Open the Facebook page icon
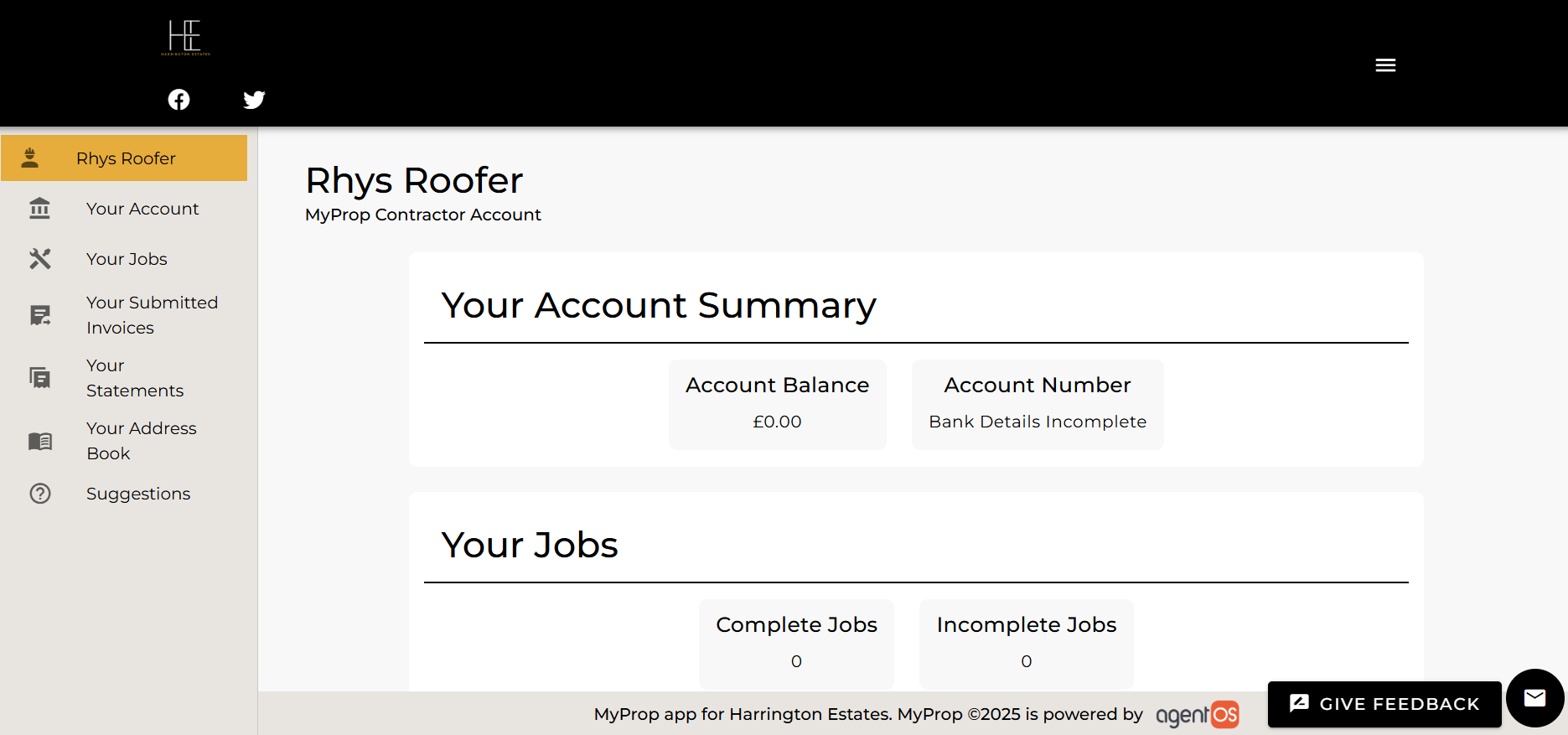Viewport: 1568px width, 735px height. (x=179, y=100)
